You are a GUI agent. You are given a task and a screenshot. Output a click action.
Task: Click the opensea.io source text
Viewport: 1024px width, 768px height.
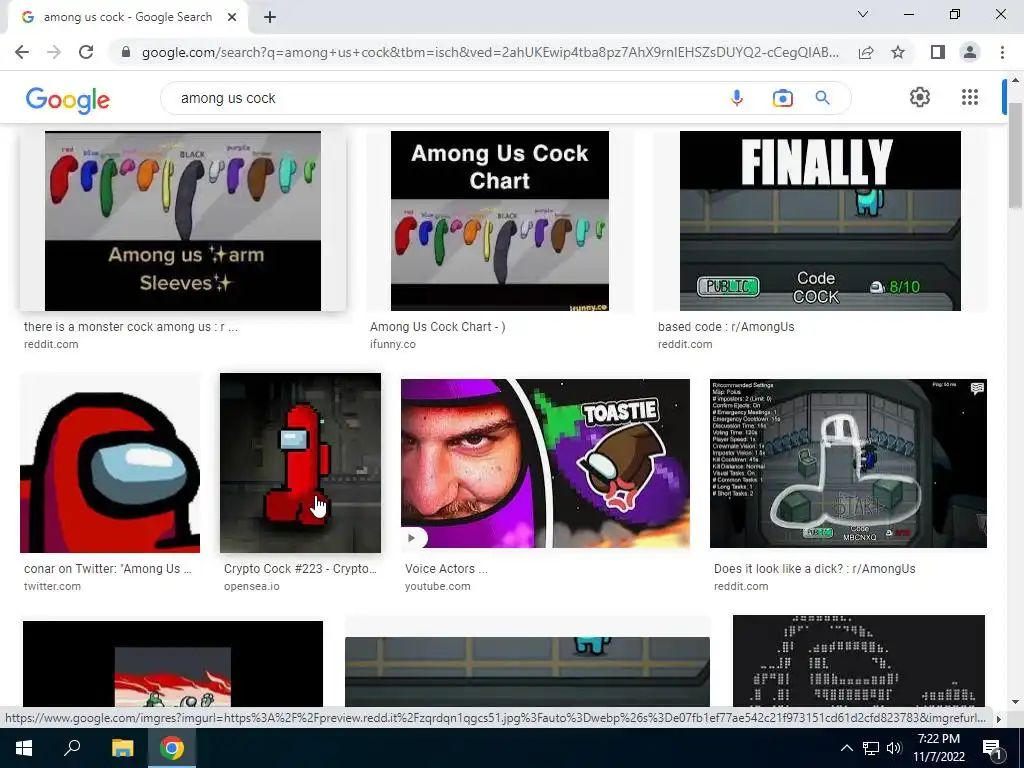point(251,586)
